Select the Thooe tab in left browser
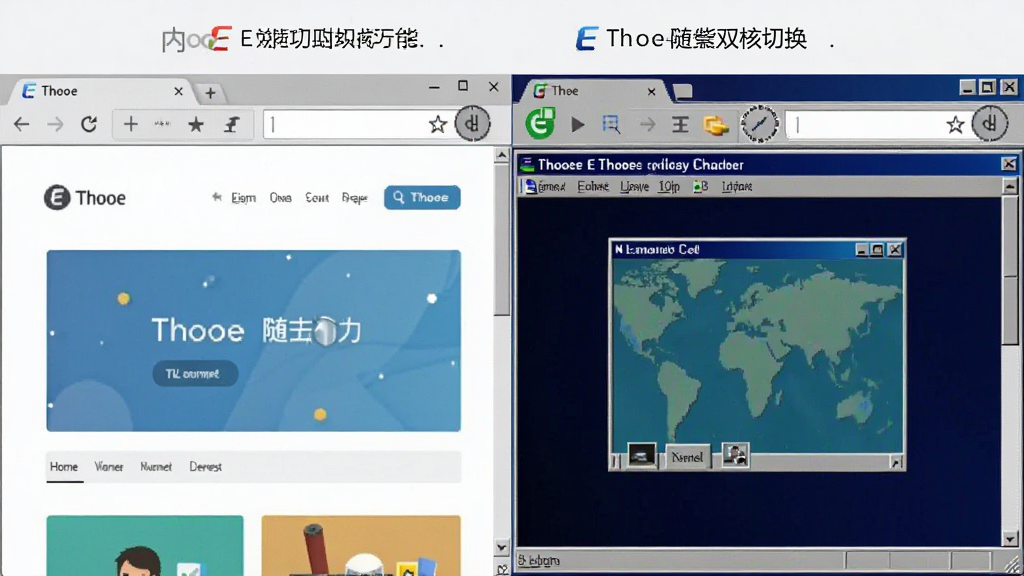This screenshot has height=576, width=1024. (98, 91)
